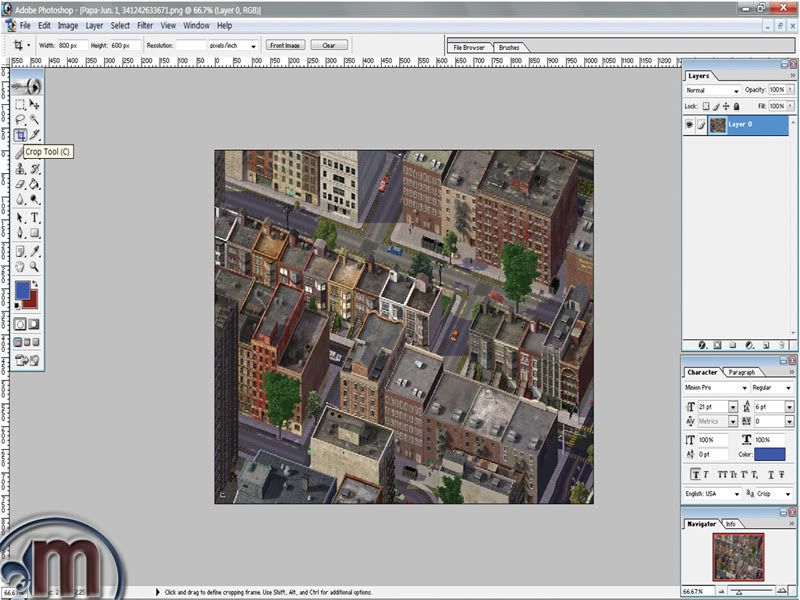Toggle Faux Bold in Character panel
Screen dimensions: 800x600
point(695,474)
